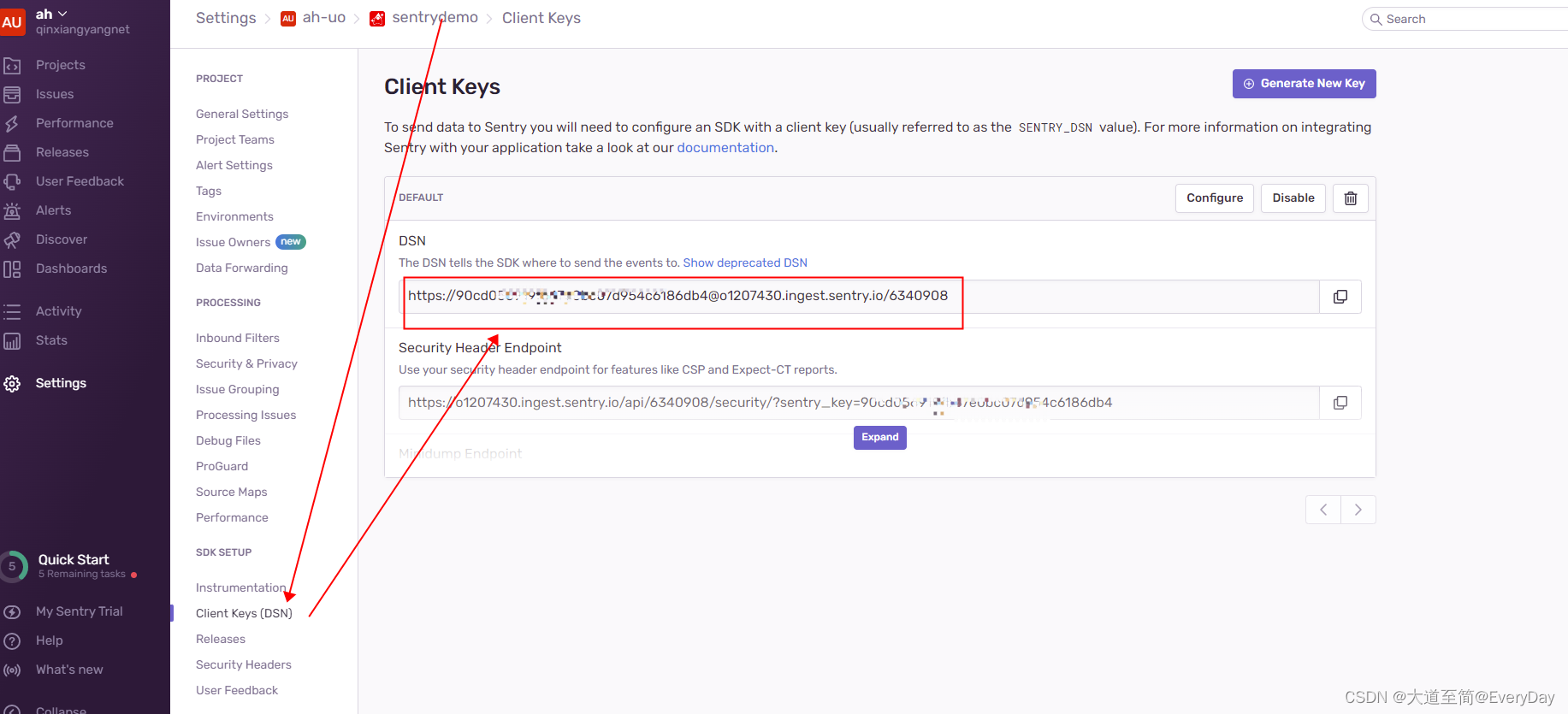Open Environments menu item
This screenshot has width=1568, height=714.
(234, 216)
